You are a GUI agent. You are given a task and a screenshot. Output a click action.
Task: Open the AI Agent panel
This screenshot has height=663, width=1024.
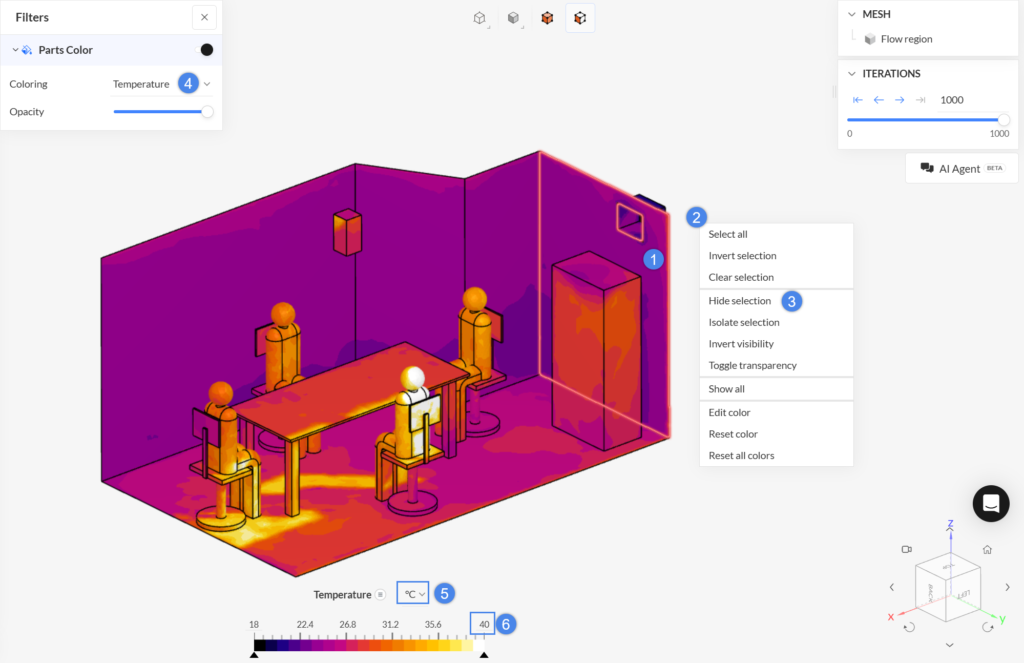click(x=961, y=169)
